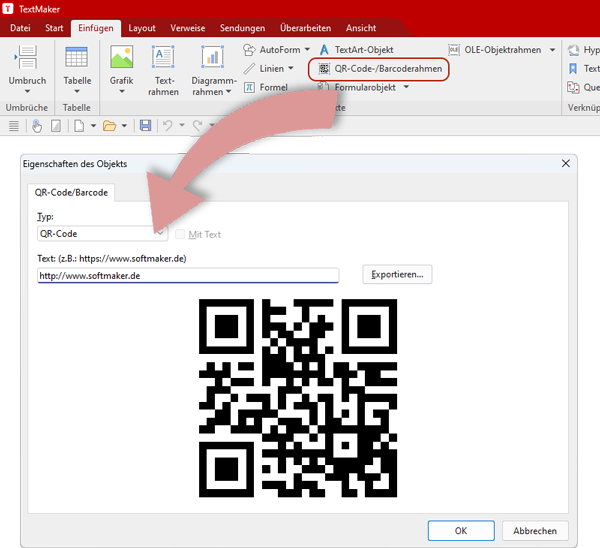Select the QR-Code/Barcode dialog tab
Screen dimensions: 600x548
point(71,192)
